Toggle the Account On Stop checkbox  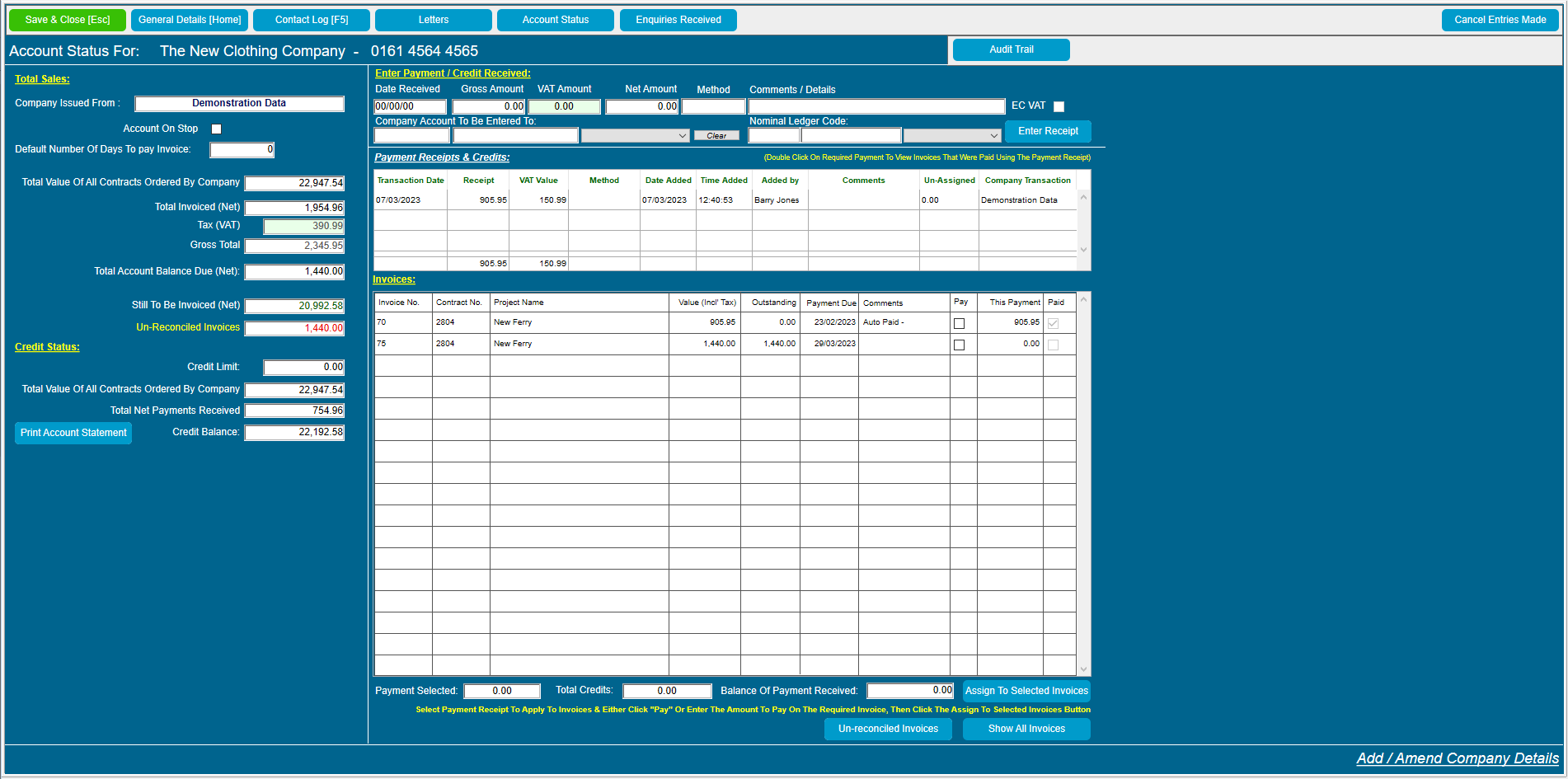click(217, 129)
